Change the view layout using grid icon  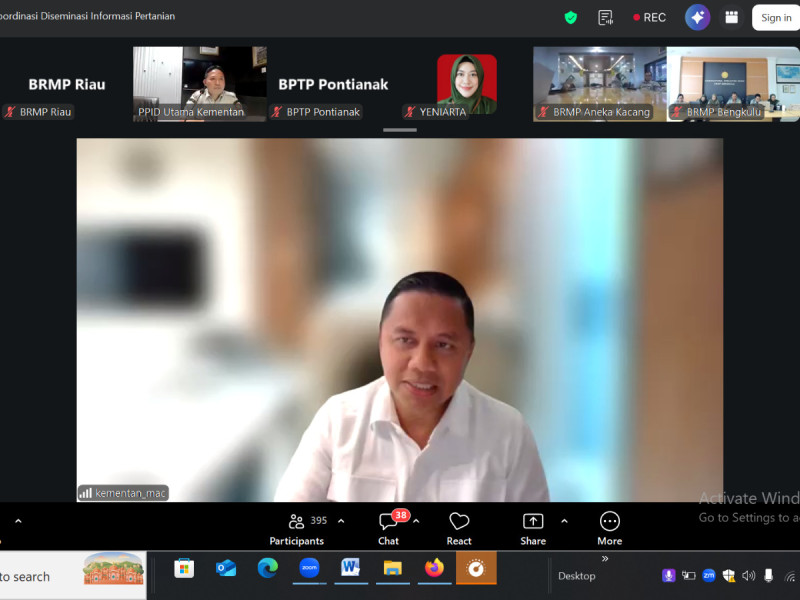click(x=731, y=18)
